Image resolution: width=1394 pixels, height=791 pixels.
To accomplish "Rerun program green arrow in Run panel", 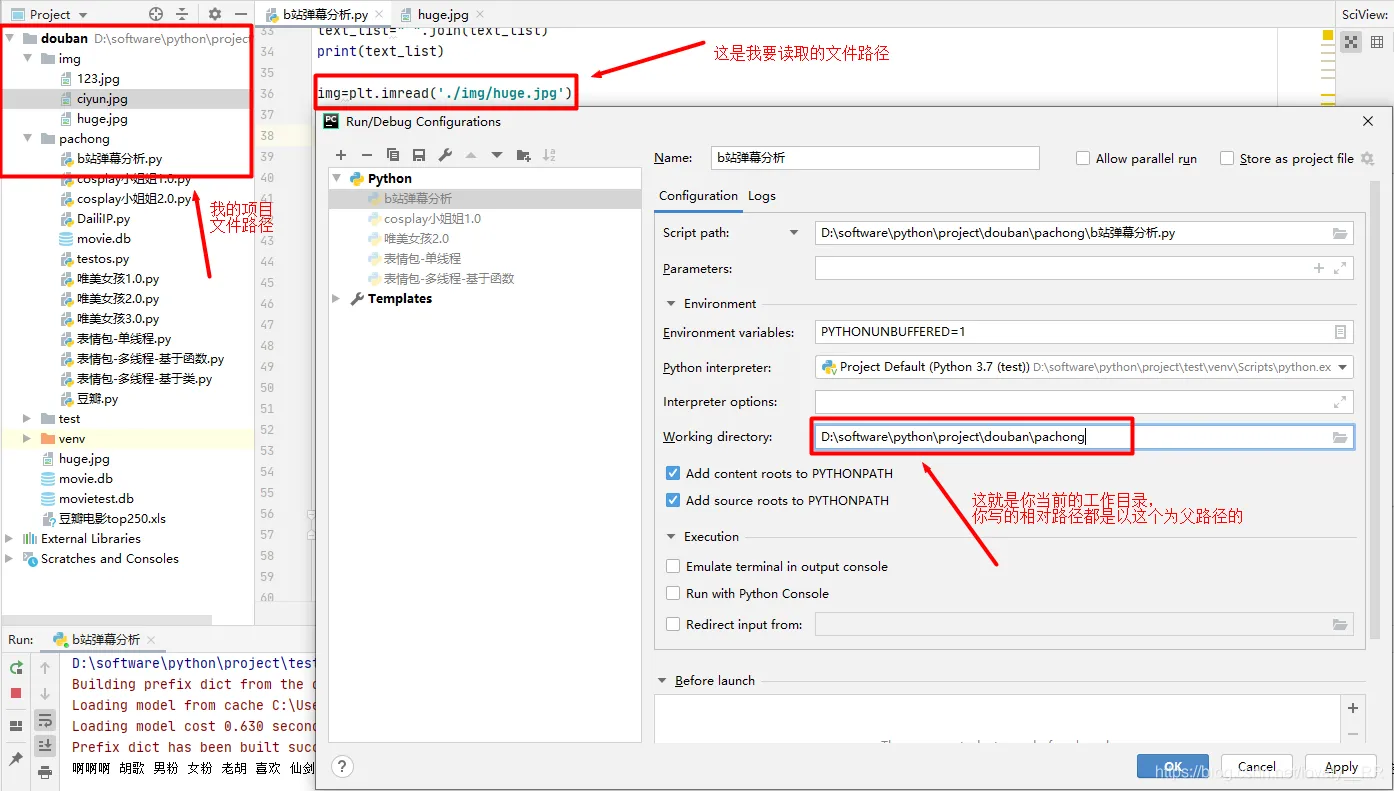I will click(x=16, y=668).
